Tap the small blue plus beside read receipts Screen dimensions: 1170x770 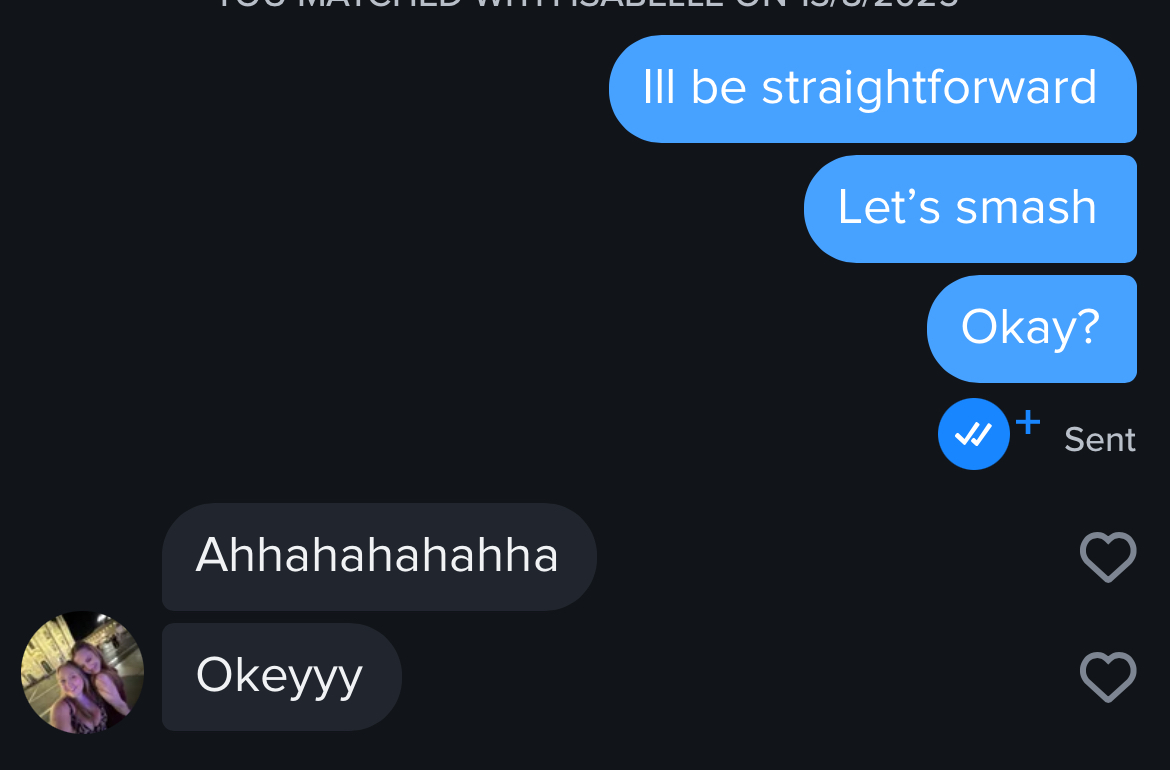(x=1028, y=422)
